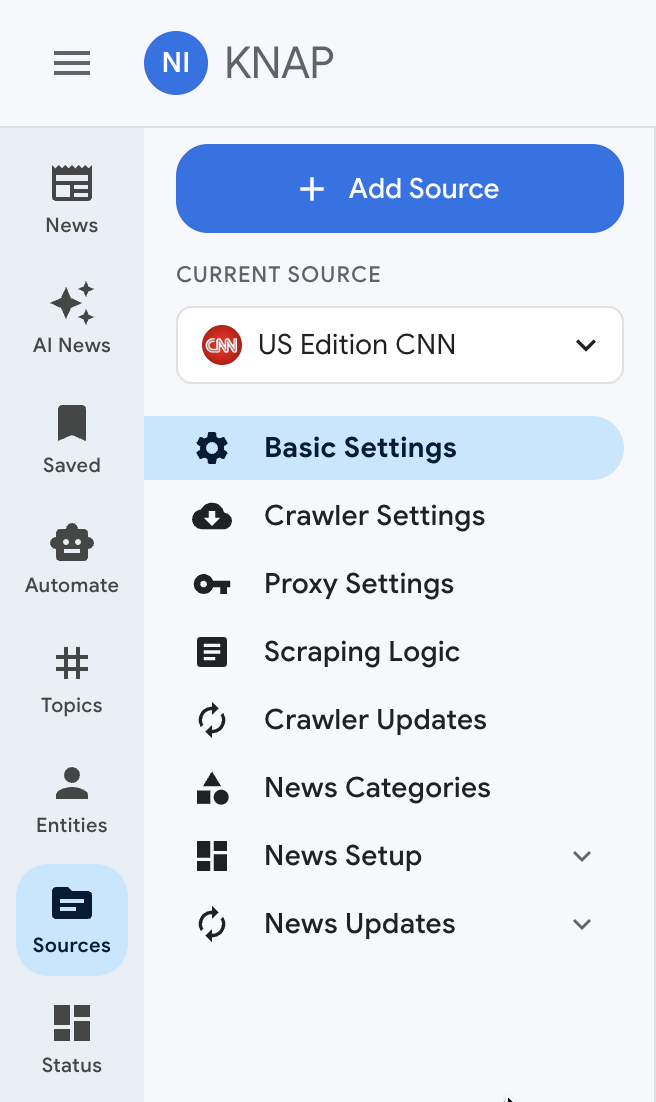Expand the News Setup submenu chevron
656x1102 pixels.
click(x=582, y=856)
